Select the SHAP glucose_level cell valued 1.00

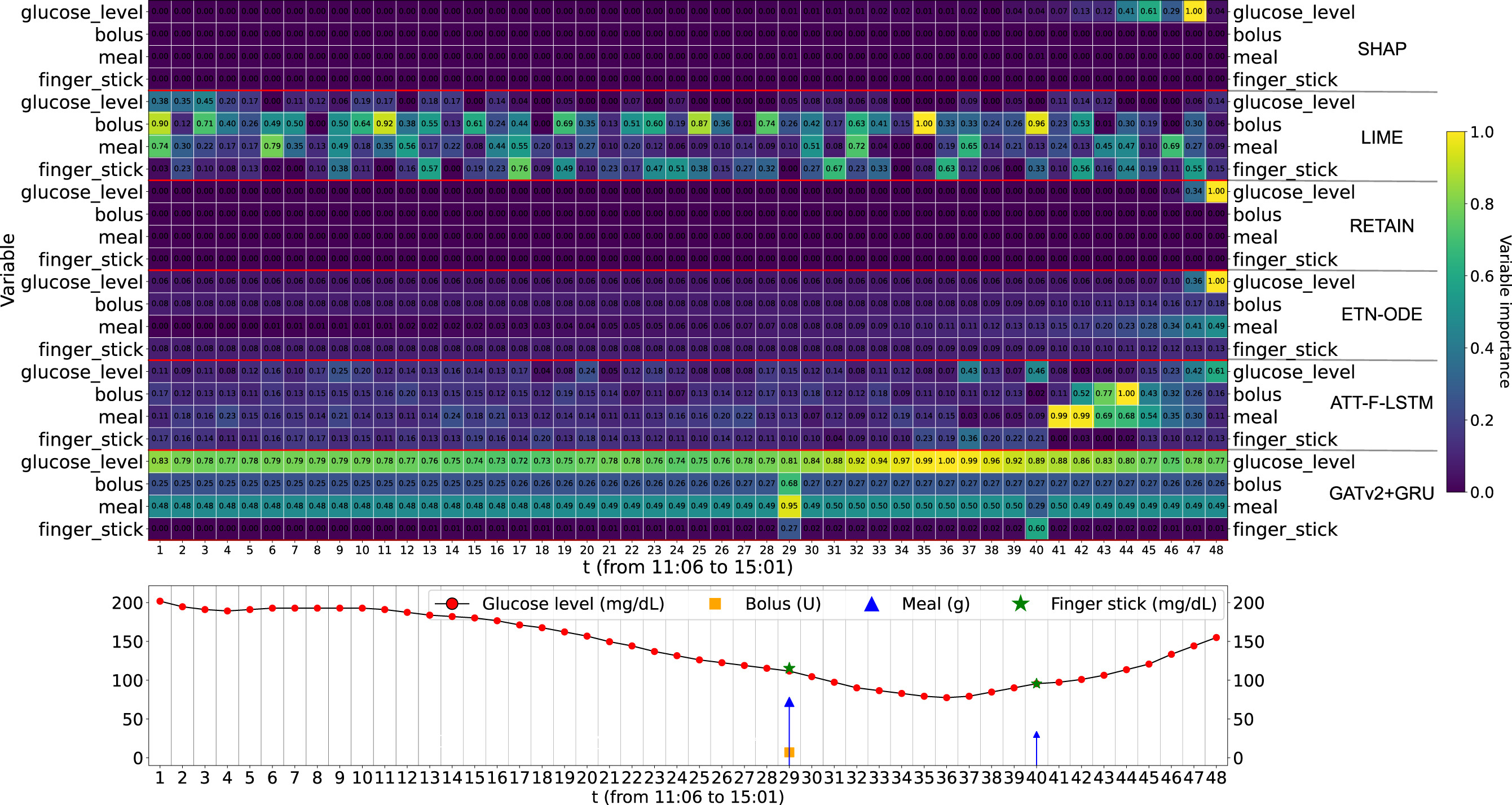[1194, 11]
